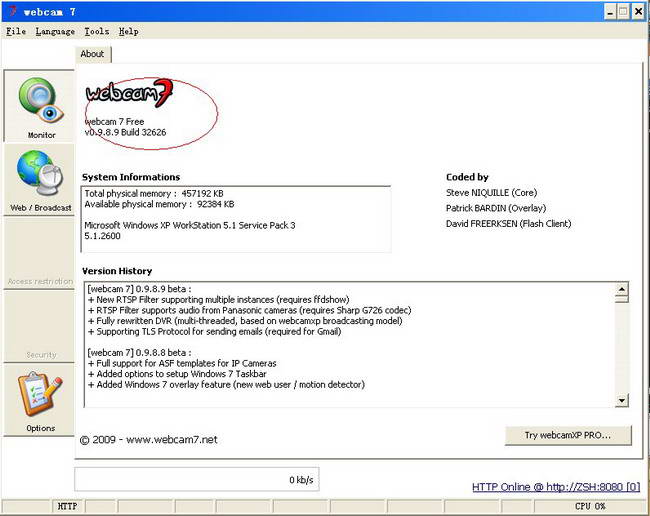
Task: Open the HTTP Online ZSH:8080 link
Action: coord(556,487)
